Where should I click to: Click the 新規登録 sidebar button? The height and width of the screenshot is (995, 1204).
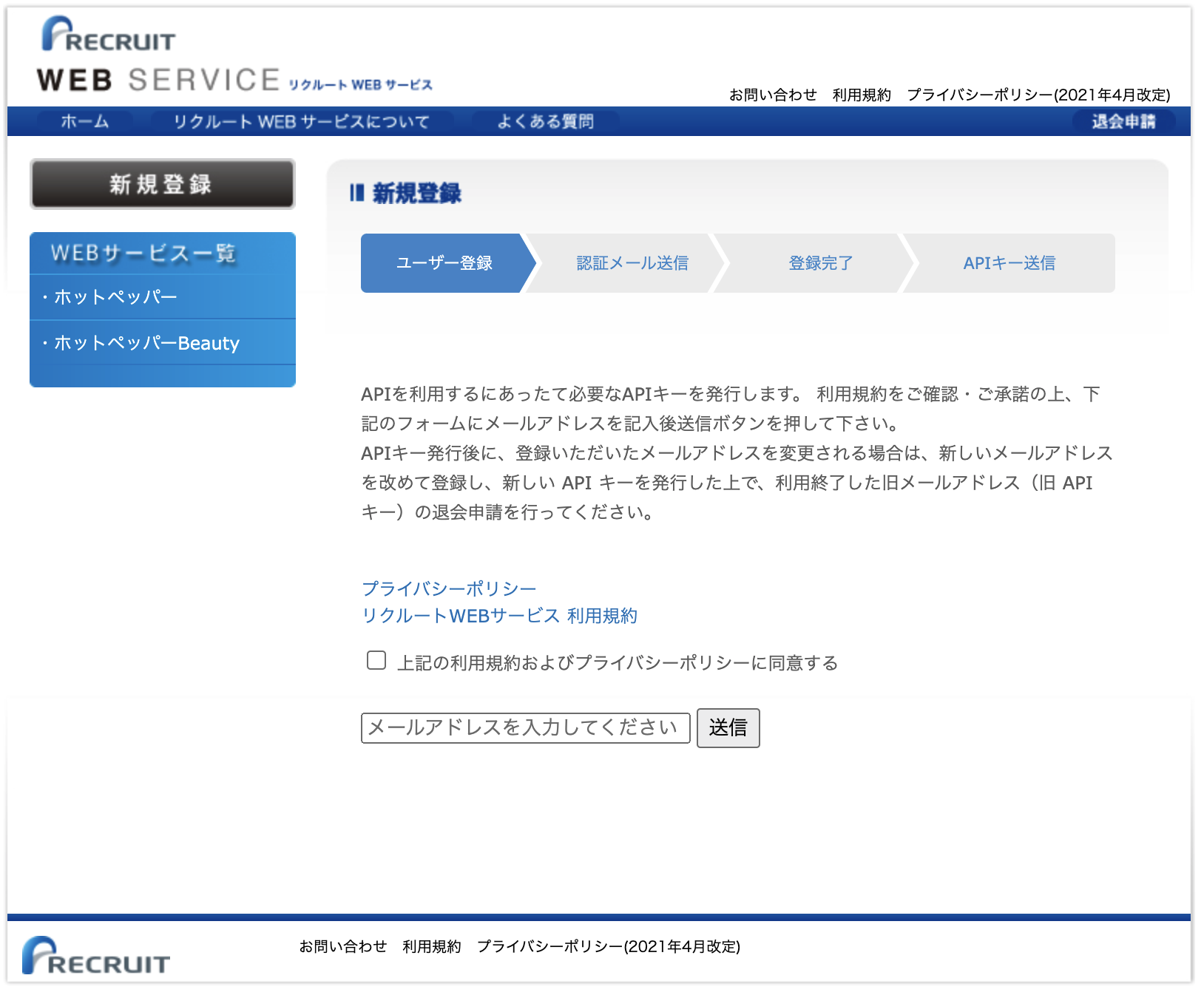pos(162,184)
